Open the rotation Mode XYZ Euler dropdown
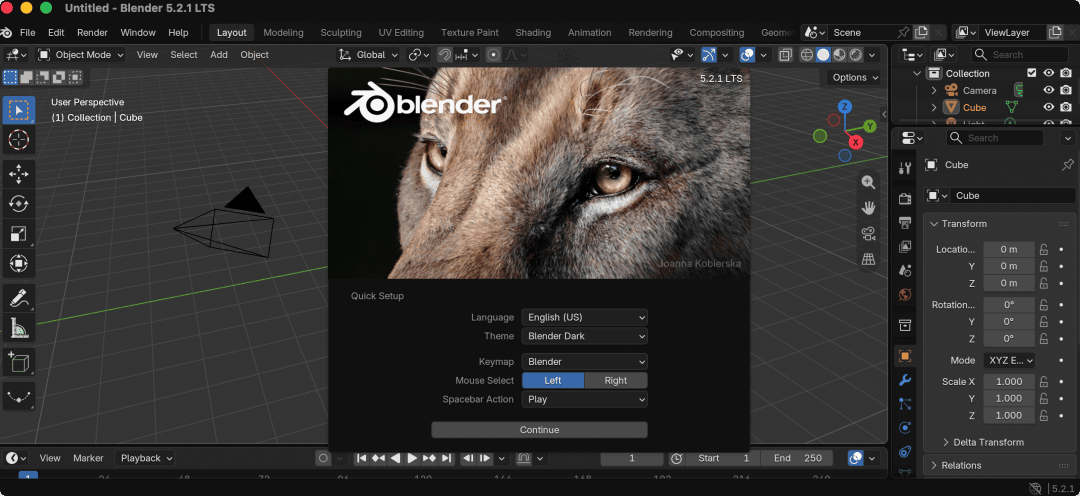 pyautogui.click(x=1009, y=360)
